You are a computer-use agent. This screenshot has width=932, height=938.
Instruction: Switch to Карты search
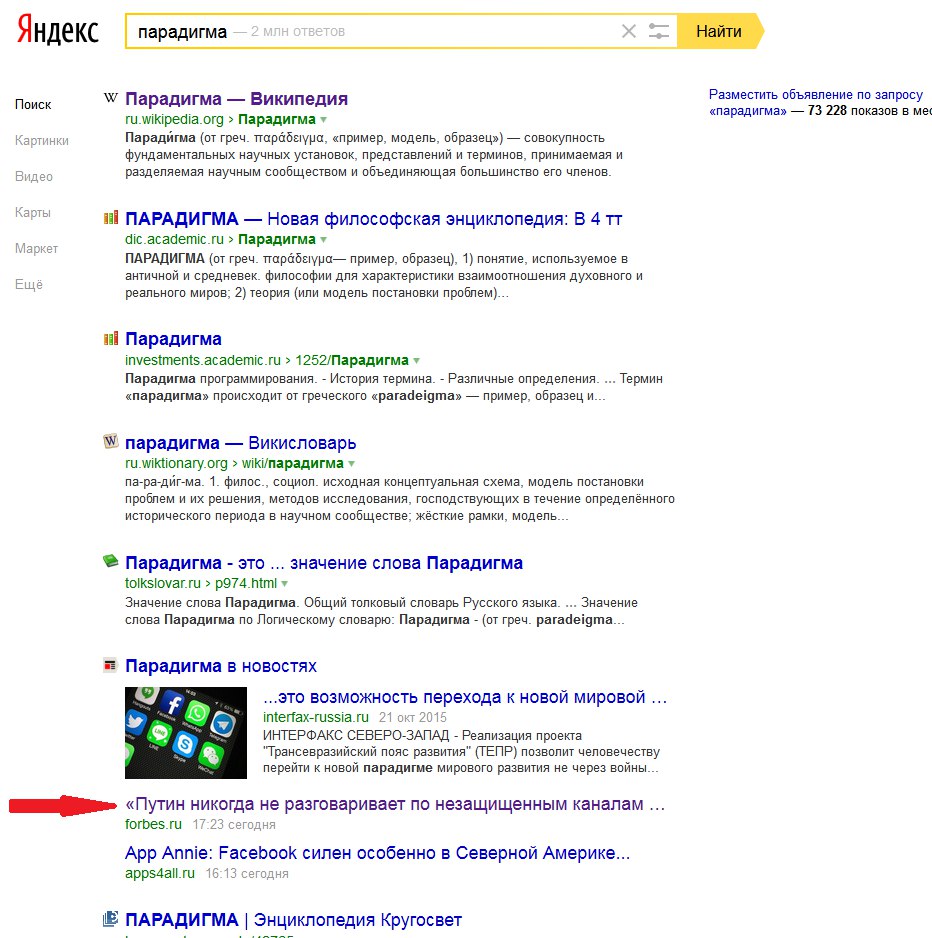click(33, 212)
